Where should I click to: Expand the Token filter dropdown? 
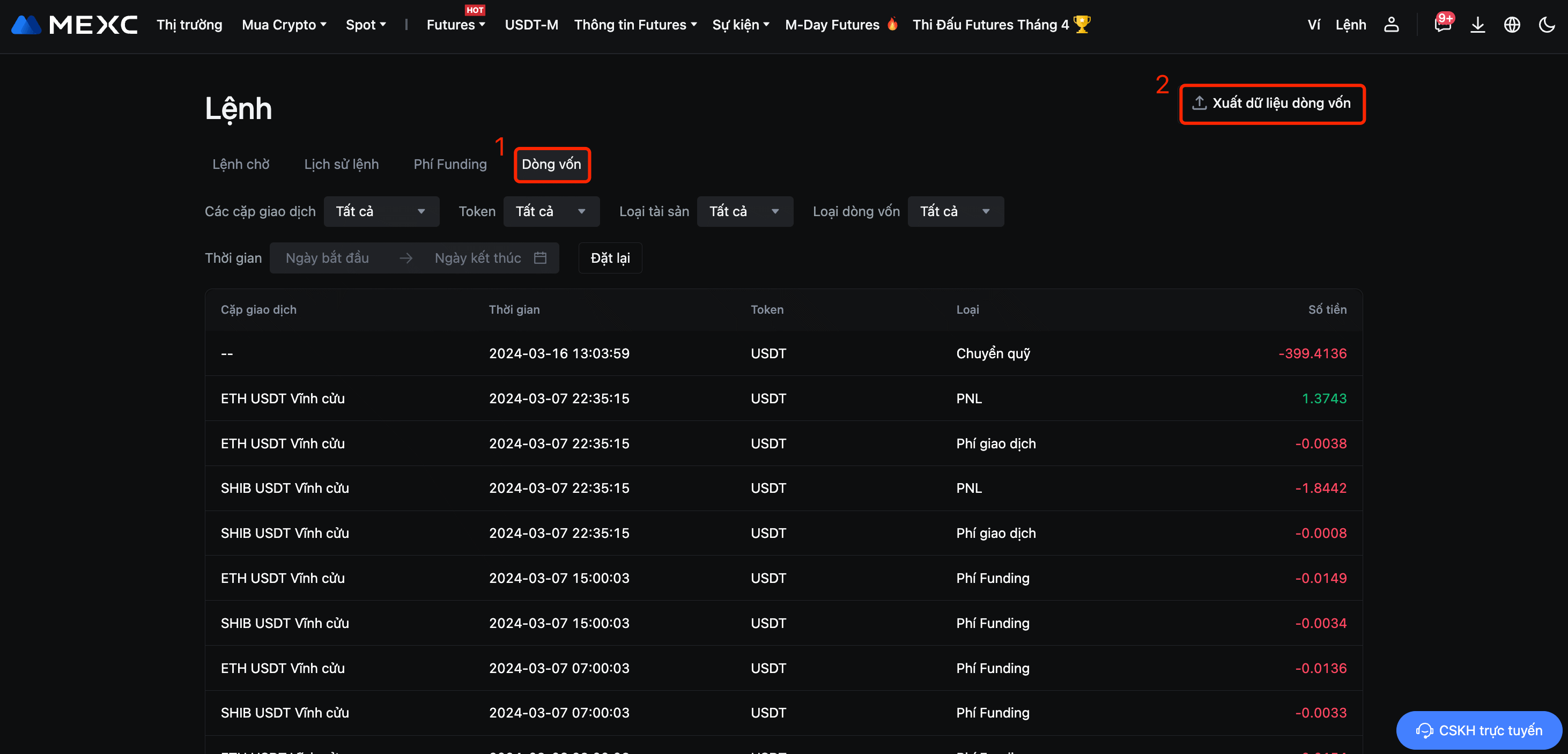coord(551,211)
